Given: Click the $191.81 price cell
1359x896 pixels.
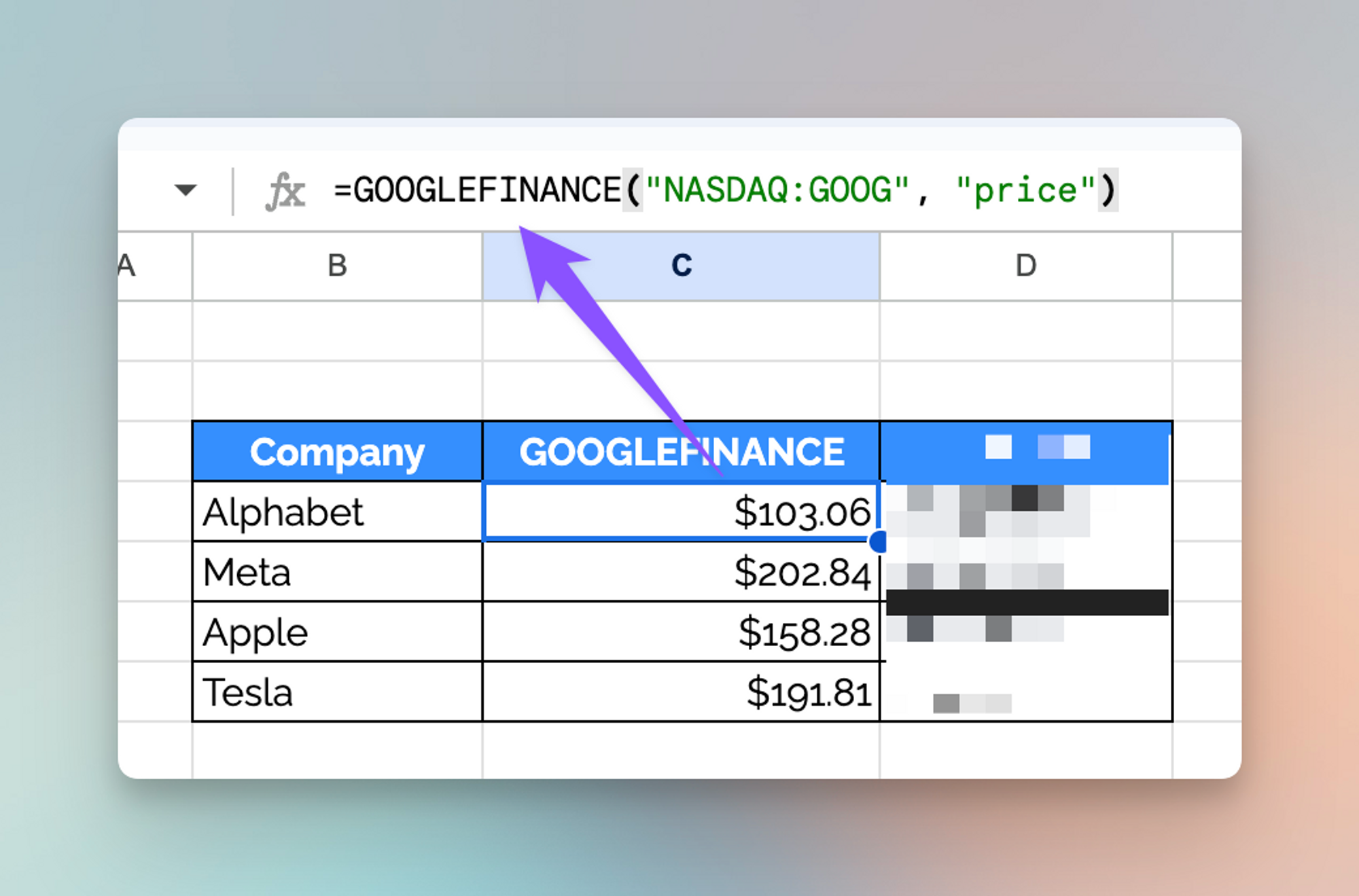Looking at the screenshot, I should point(681,692).
